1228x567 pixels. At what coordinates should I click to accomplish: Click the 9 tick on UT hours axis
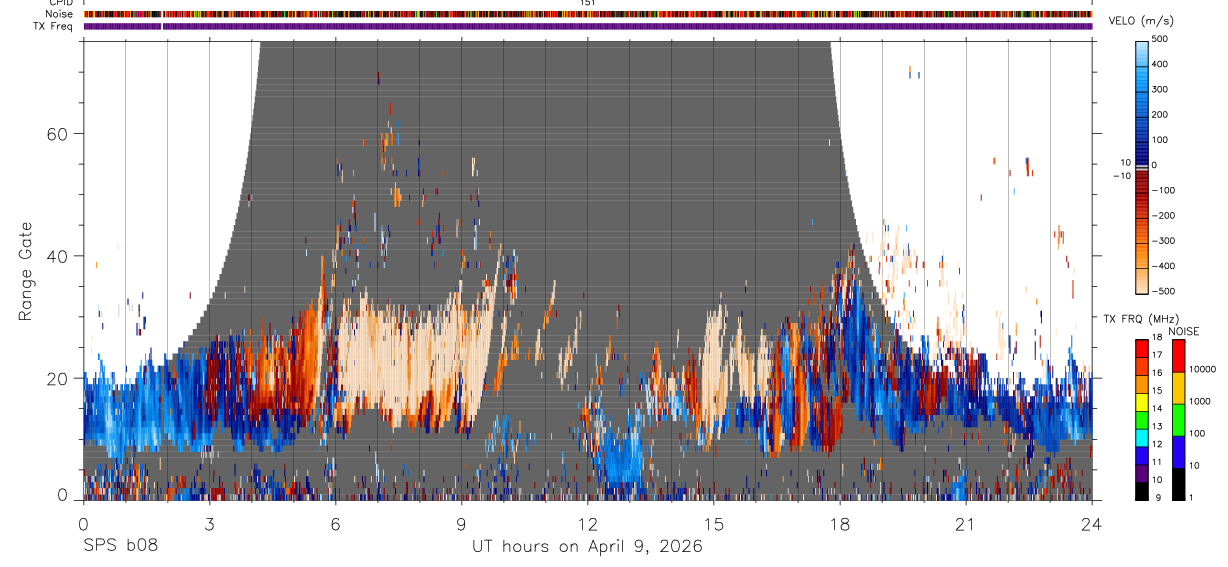tap(461, 524)
